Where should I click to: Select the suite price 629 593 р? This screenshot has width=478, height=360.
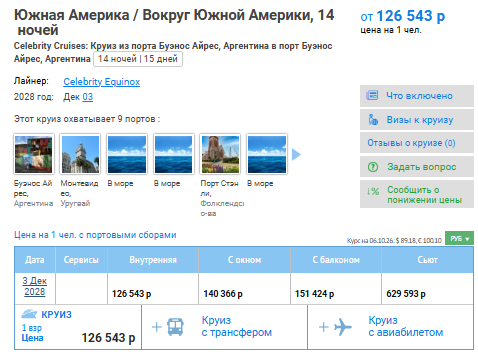(406, 294)
